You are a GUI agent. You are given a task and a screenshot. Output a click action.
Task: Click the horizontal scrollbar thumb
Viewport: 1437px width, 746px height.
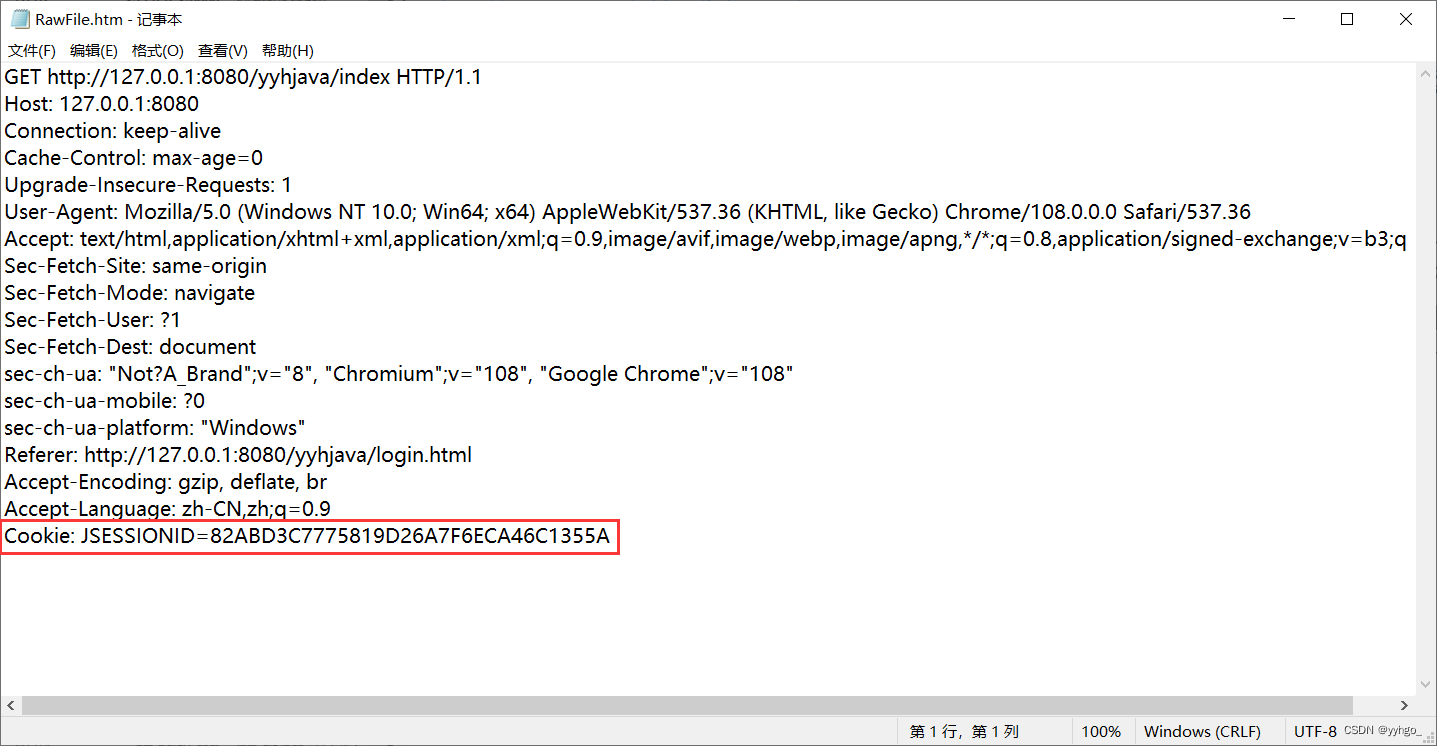(687, 705)
